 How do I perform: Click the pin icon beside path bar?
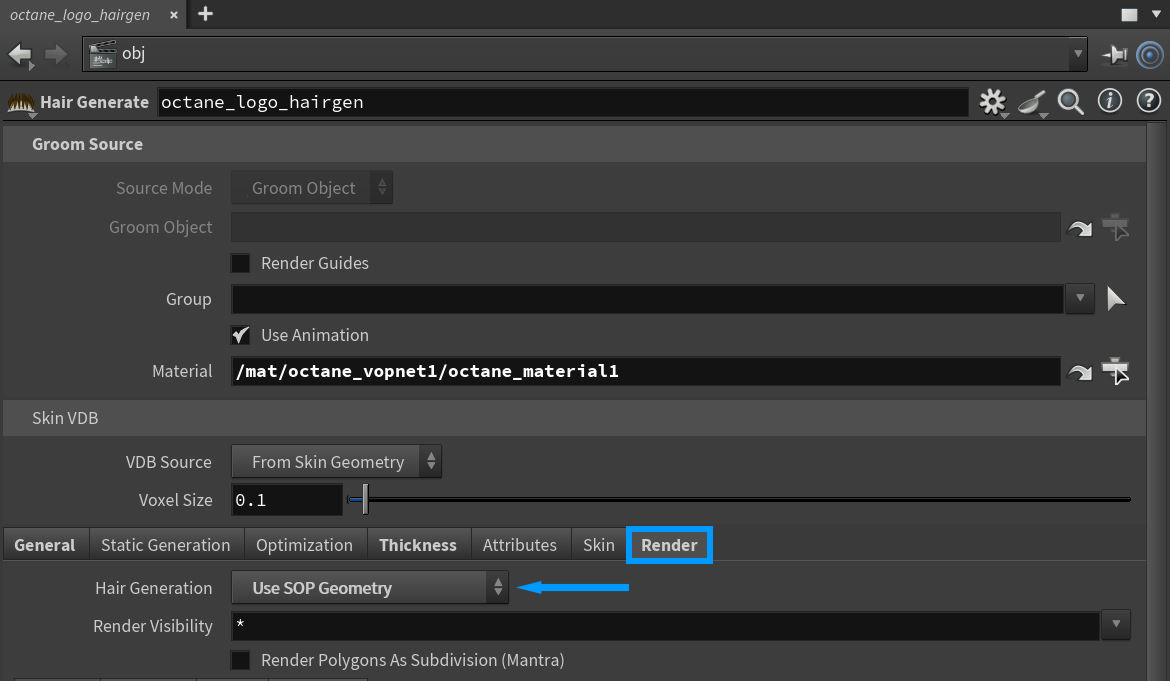(1114, 55)
